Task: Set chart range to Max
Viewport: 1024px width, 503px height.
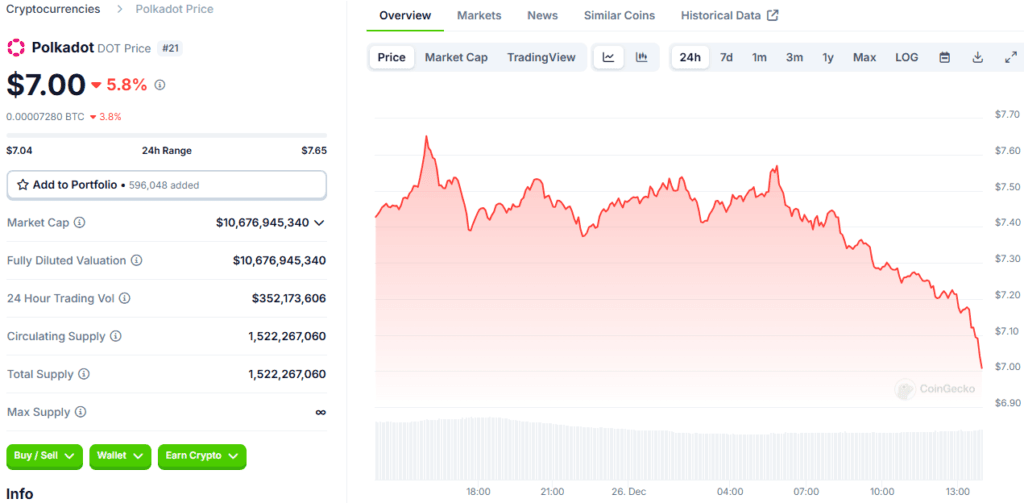Action: pyautogui.click(x=865, y=57)
